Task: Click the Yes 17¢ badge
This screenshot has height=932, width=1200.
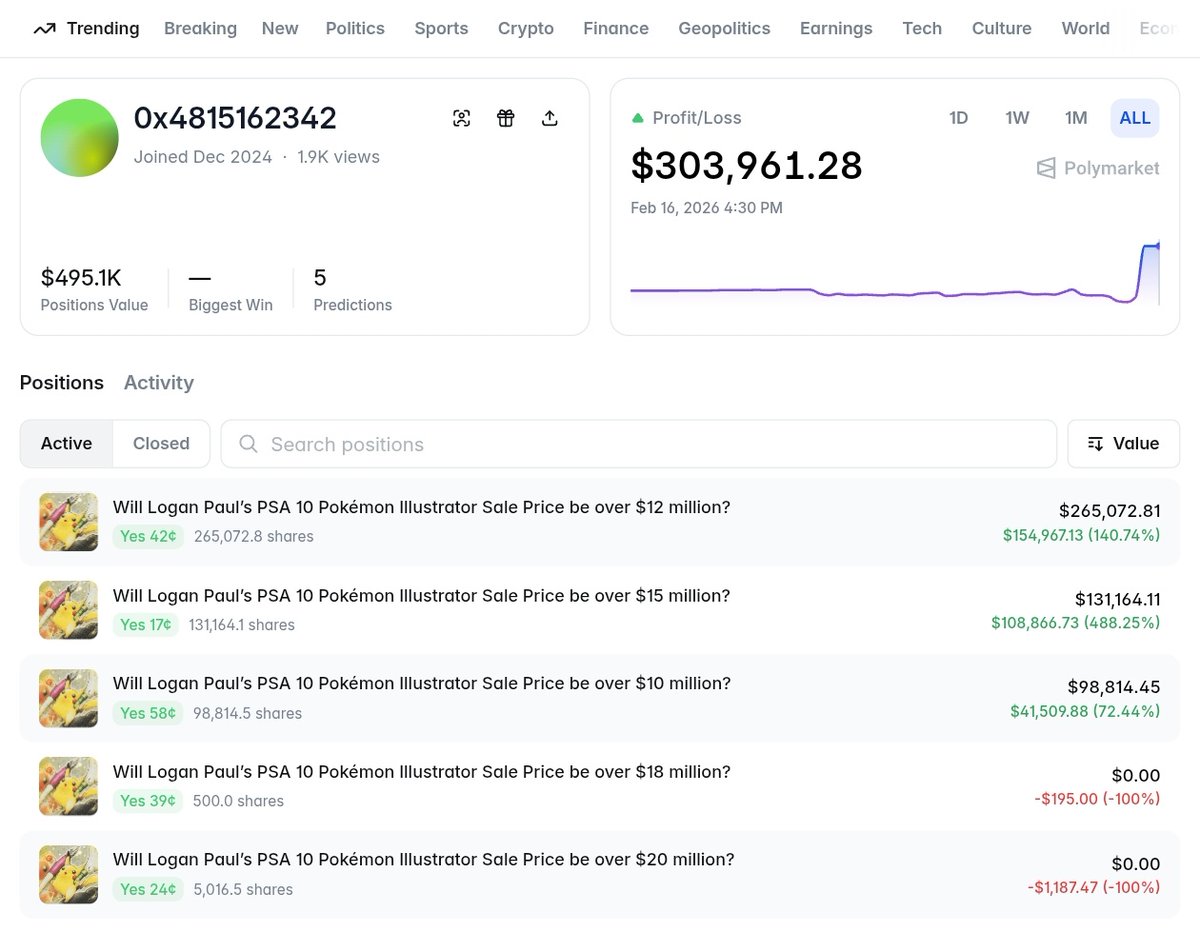Action: pos(146,625)
